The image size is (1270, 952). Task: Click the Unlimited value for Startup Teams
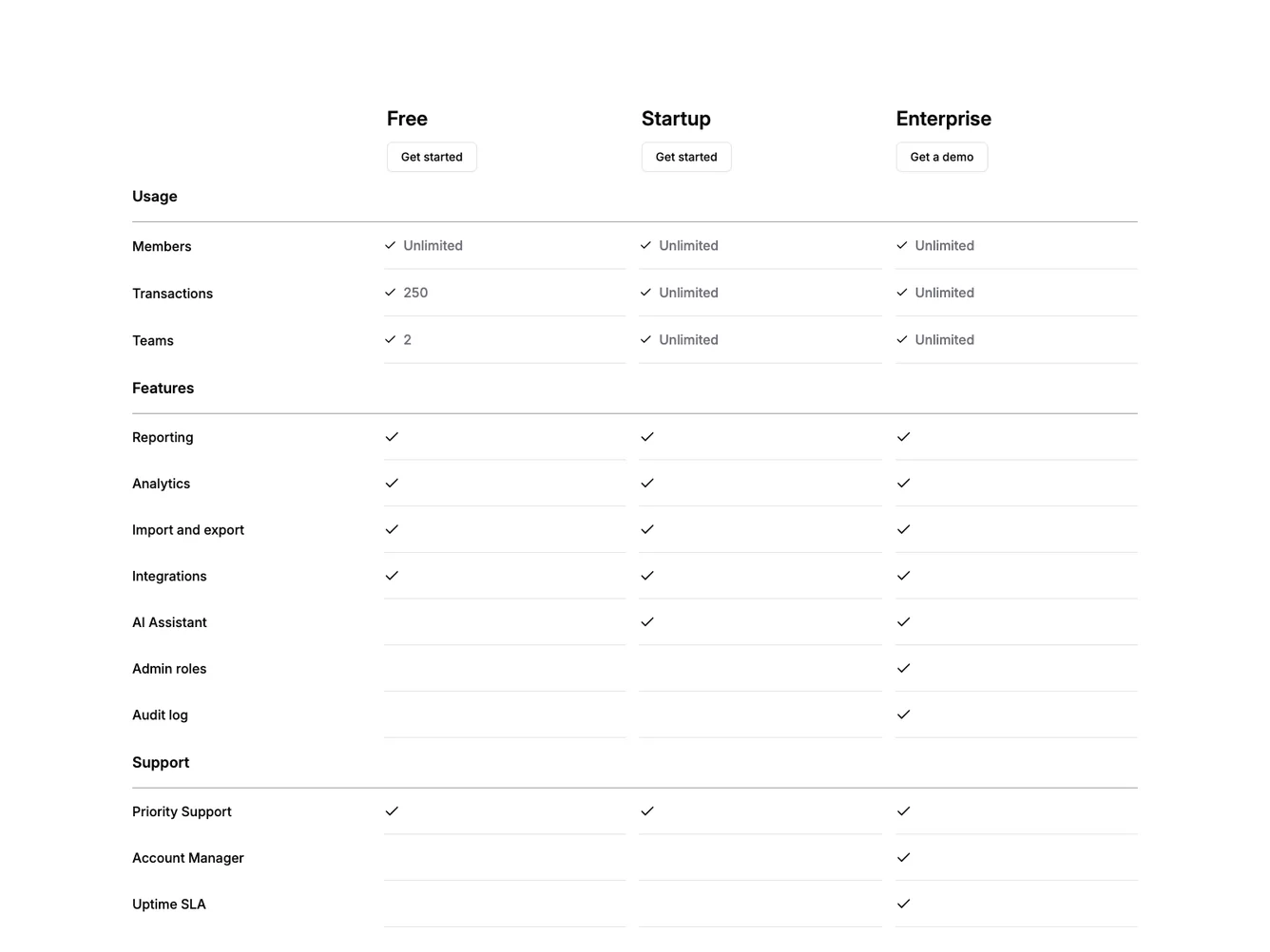pos(687,339)
